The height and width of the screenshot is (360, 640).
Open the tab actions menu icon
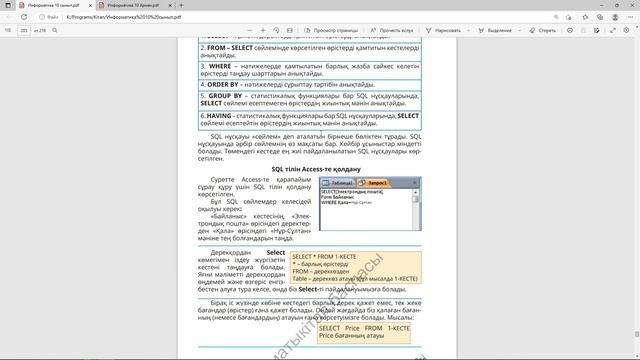(x=8, y=5)
